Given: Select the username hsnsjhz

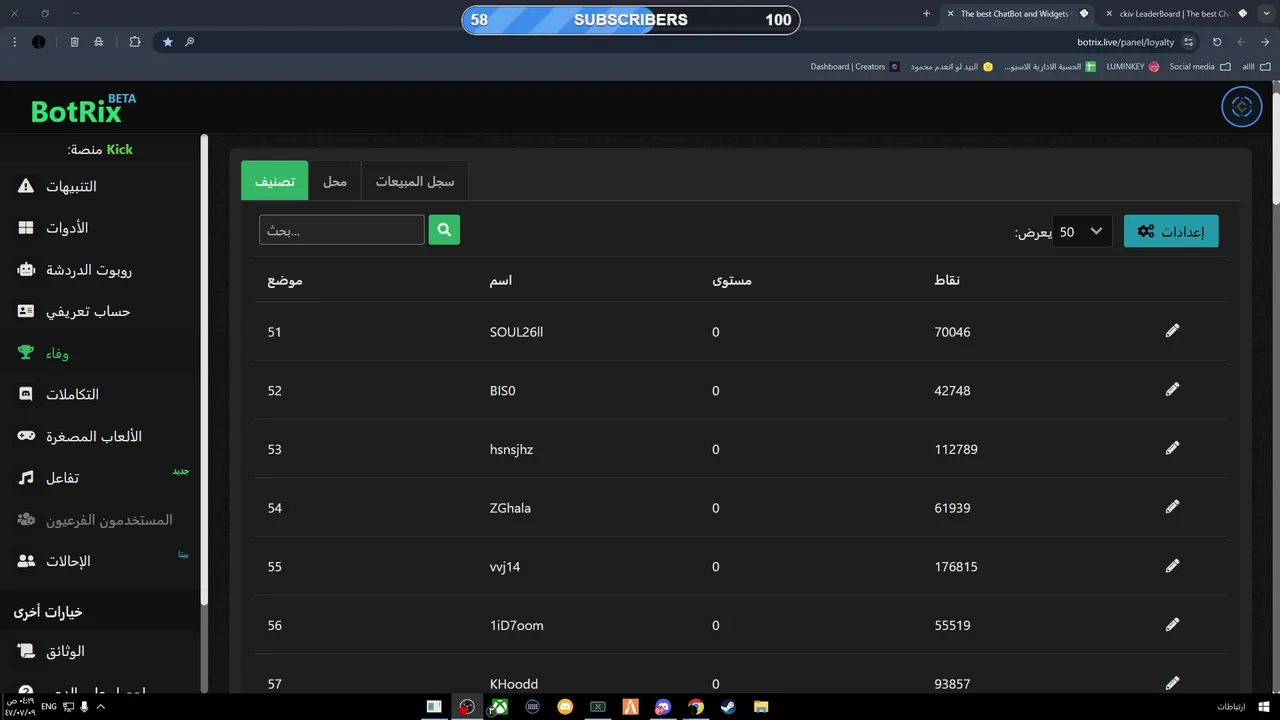Looking at the screenshot, I should click(x=511, y=449).
